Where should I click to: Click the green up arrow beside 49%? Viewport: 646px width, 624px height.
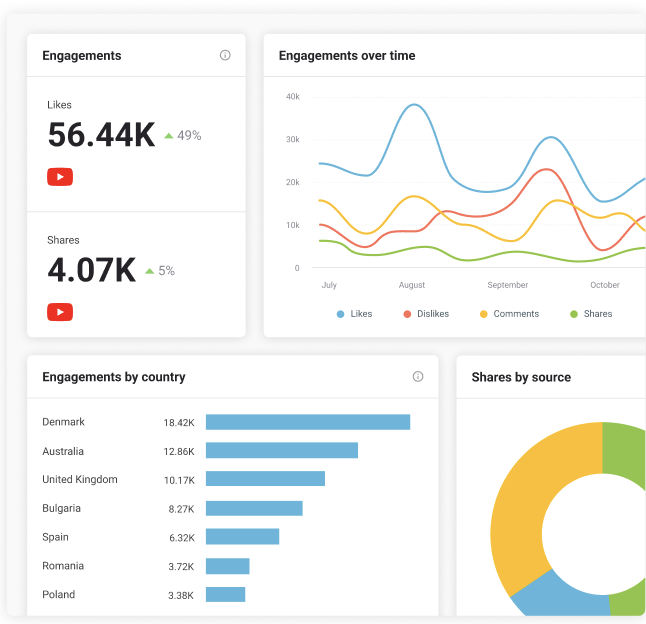click(169, 136)
